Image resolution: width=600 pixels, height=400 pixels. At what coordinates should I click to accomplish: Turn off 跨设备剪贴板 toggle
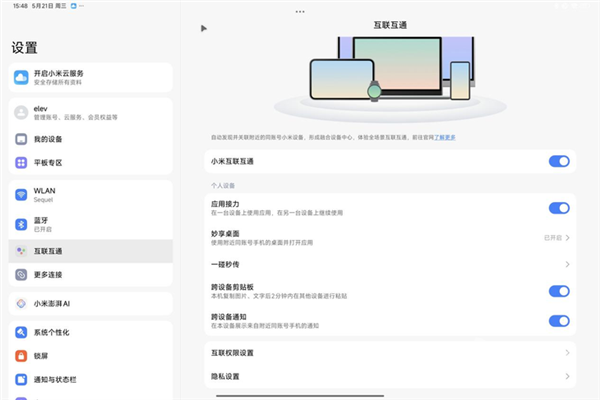(x=559, y=292)
